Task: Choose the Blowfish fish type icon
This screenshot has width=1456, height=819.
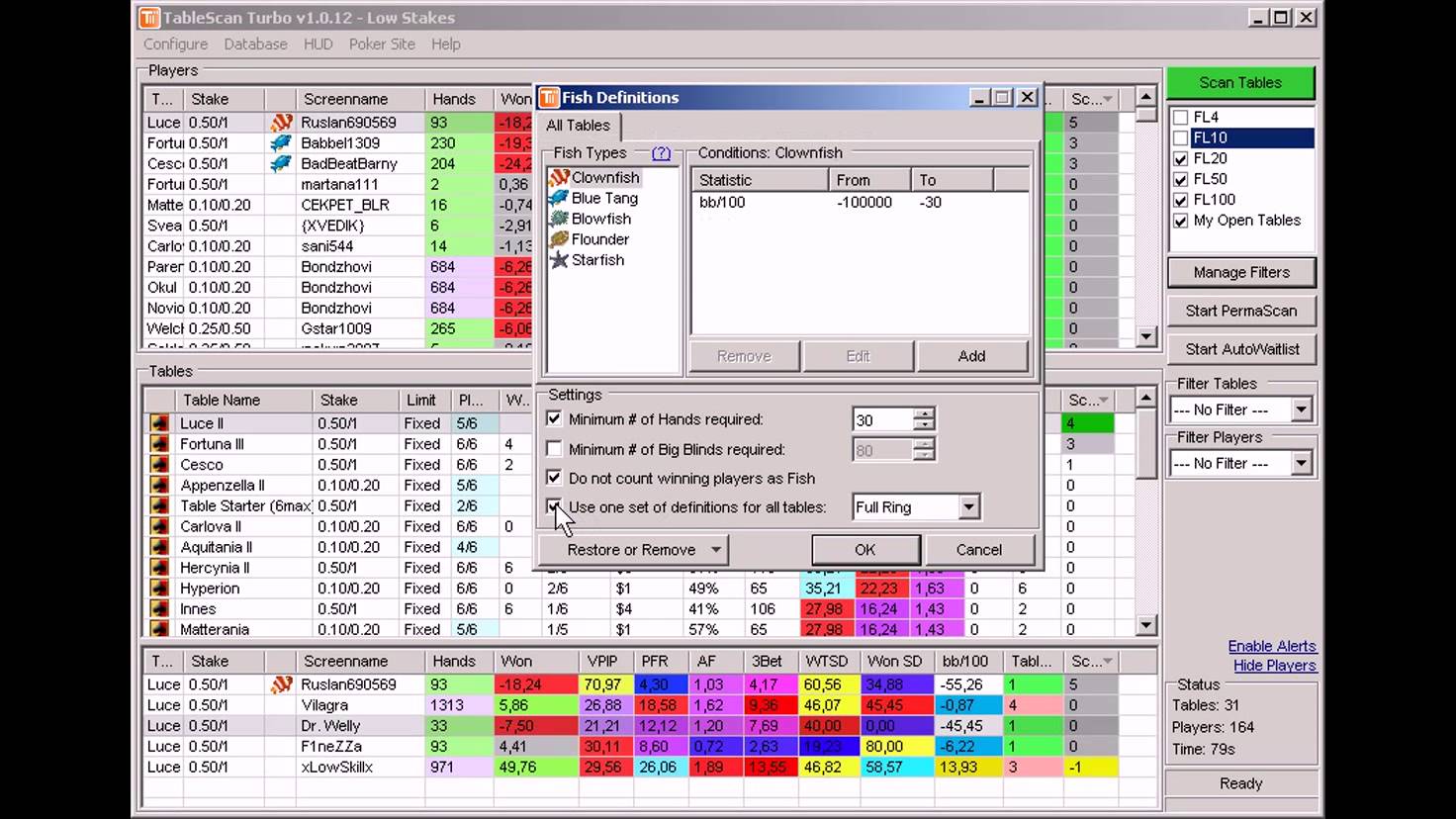Action: point(559,220)
